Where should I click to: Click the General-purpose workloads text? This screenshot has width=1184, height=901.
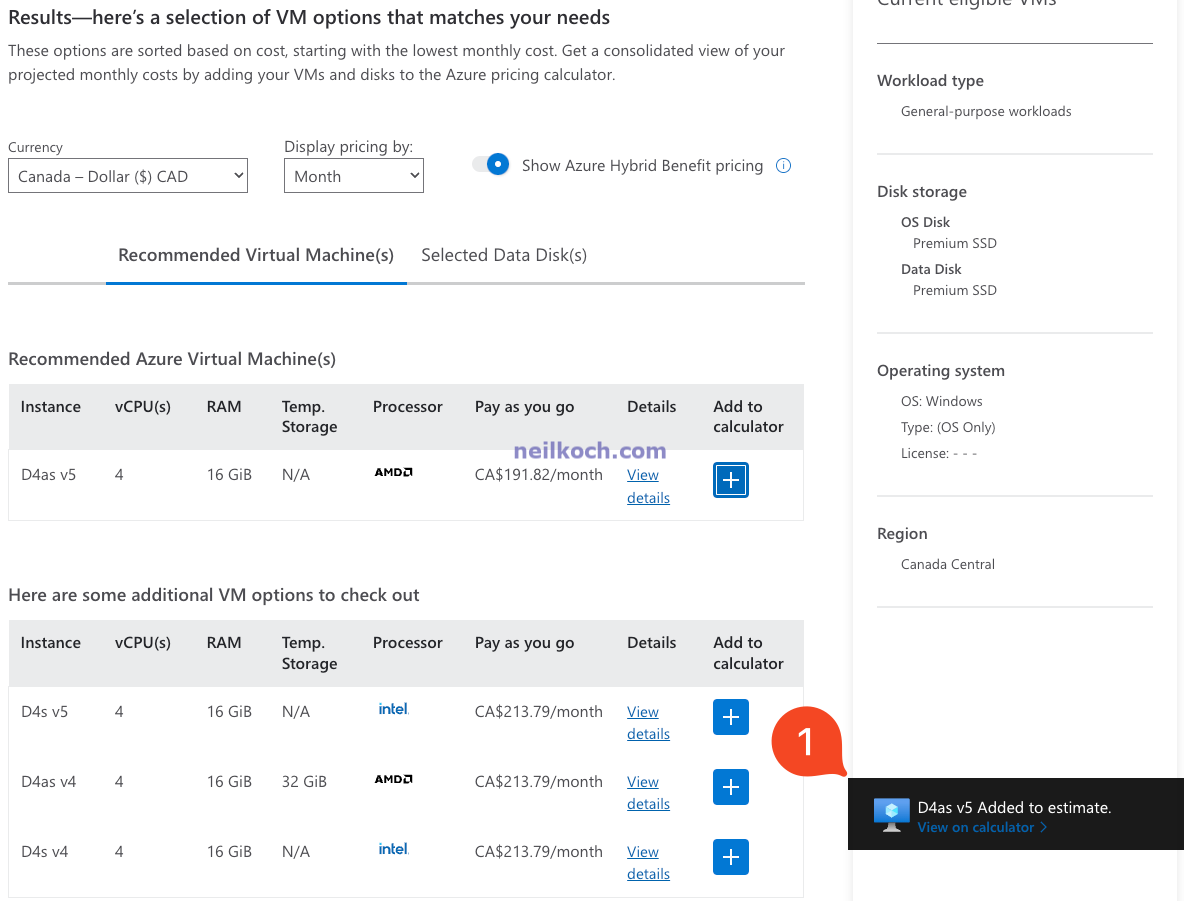coord(985,111)
